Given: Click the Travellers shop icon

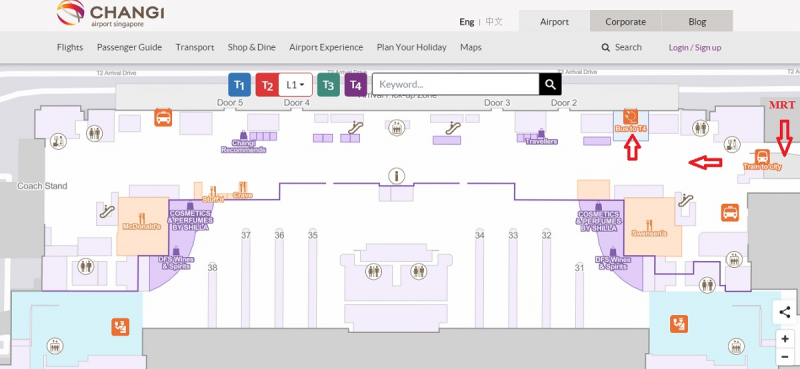Looking at the screenshot, I should coord(541,133).
